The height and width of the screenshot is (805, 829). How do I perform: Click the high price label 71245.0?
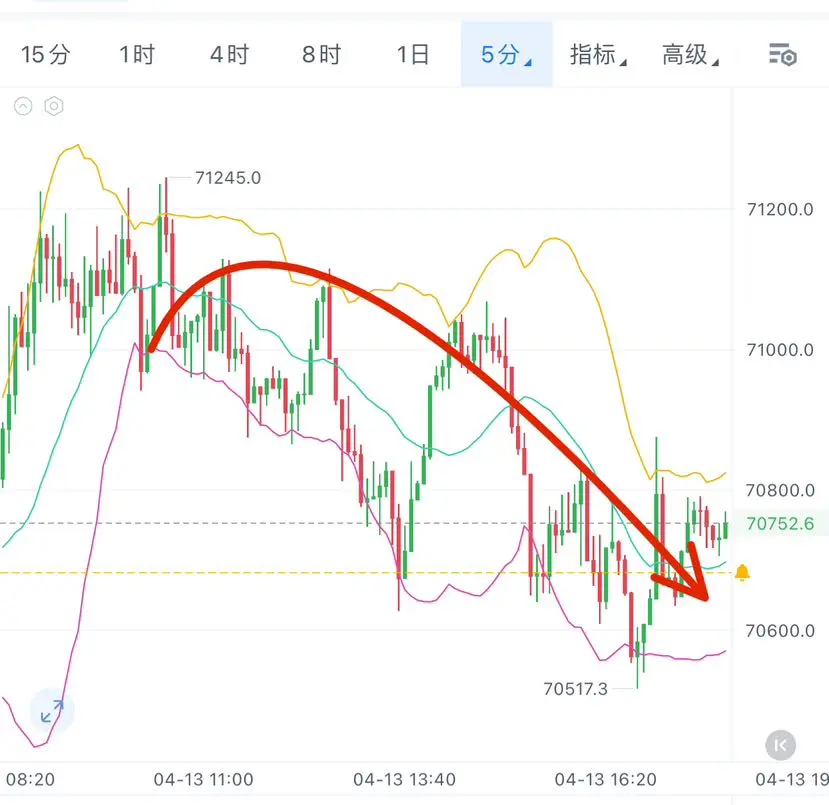[228, 178]
